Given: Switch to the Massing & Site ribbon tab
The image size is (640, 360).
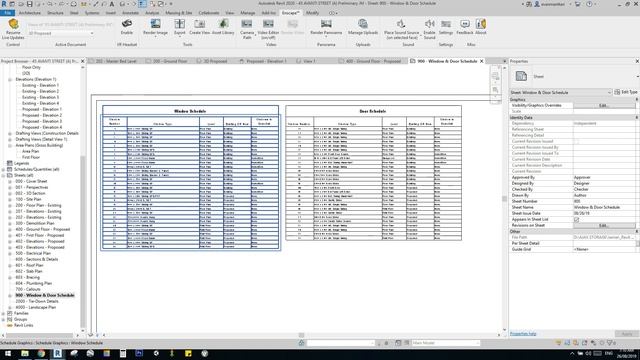Looking at the screenshot, I should [x=178, y=13].
